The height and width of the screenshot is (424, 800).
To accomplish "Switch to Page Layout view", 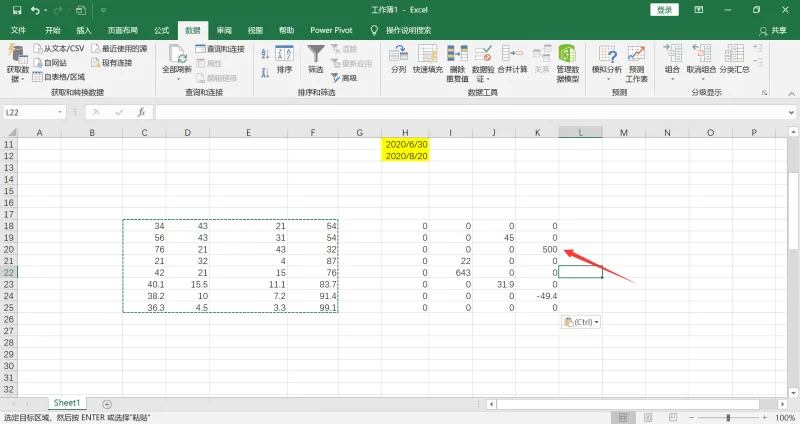I will tap(648, 418).
